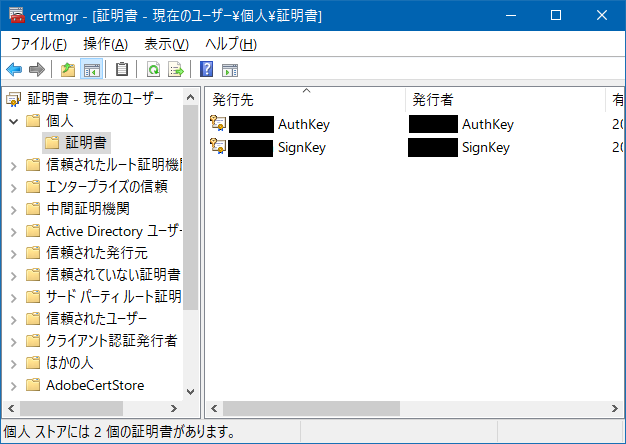Expand the 信頼されたユーザー node
This screenshot has height=444, width=626.
(x=14, y=320)
